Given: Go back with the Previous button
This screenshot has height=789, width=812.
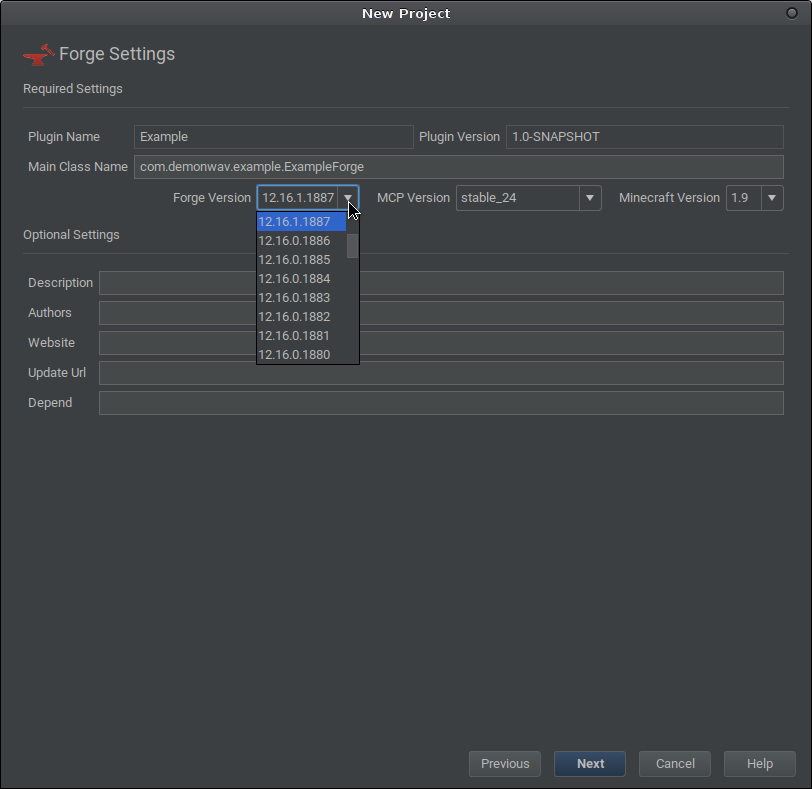Looking at the screenshot, I should click(505, 764).
